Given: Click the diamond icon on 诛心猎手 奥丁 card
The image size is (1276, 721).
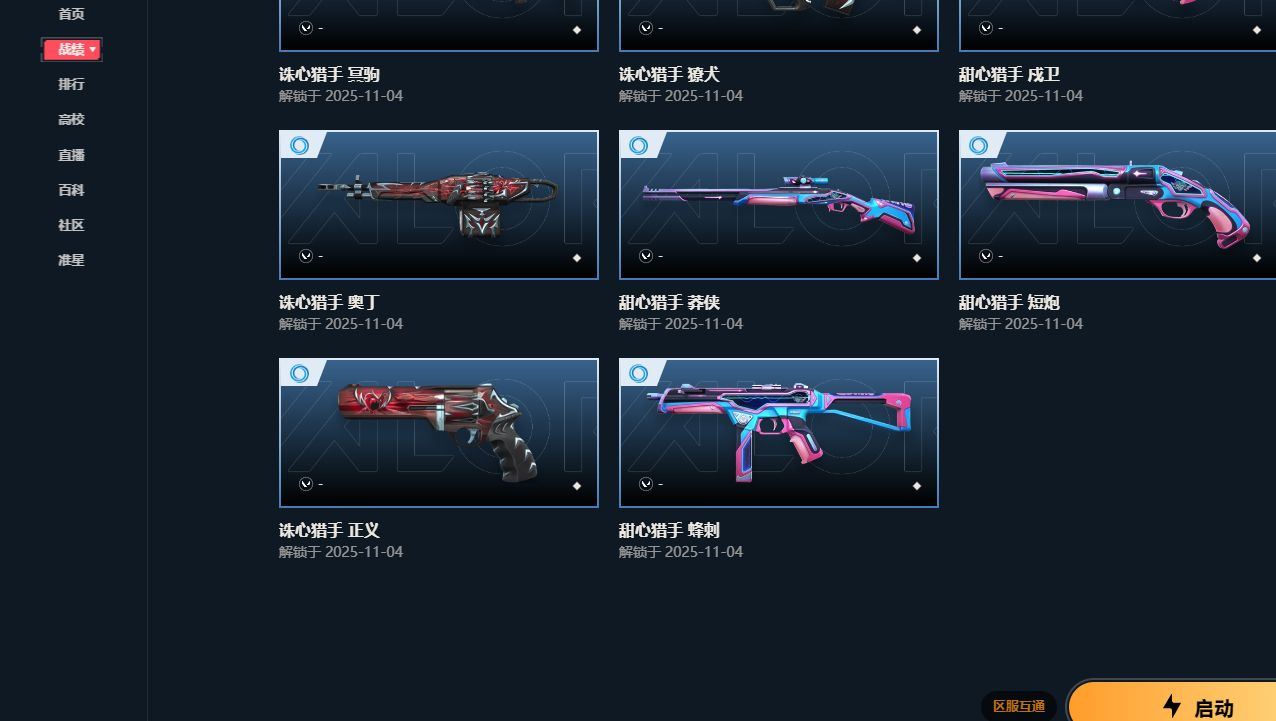Looking at the screenshot, I should pos(577,258).
